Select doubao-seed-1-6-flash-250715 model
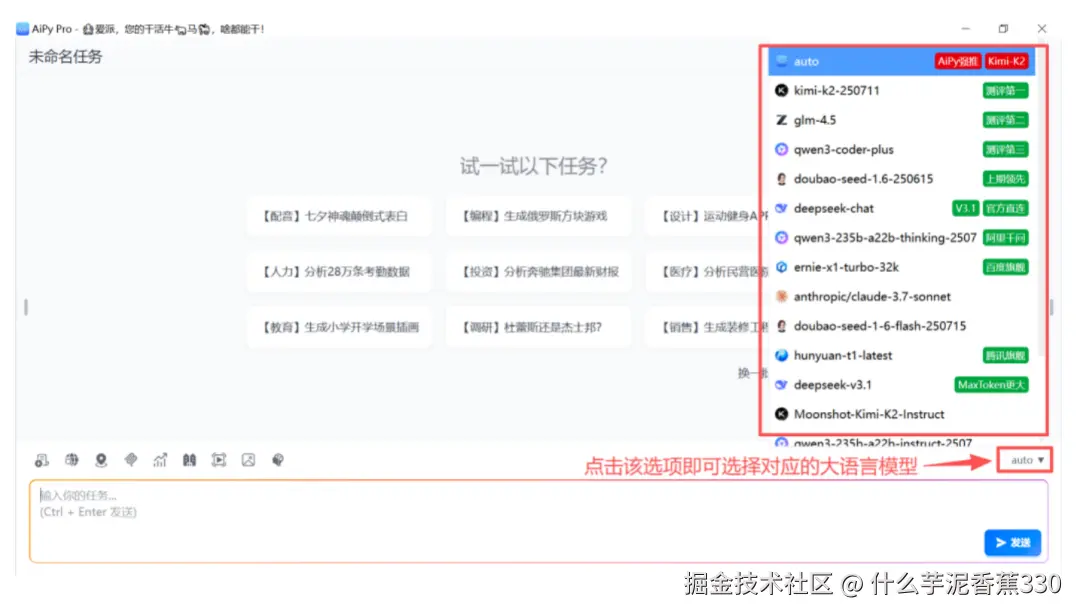This screenshot has width=1080, height=616. (x=902, y=326)
